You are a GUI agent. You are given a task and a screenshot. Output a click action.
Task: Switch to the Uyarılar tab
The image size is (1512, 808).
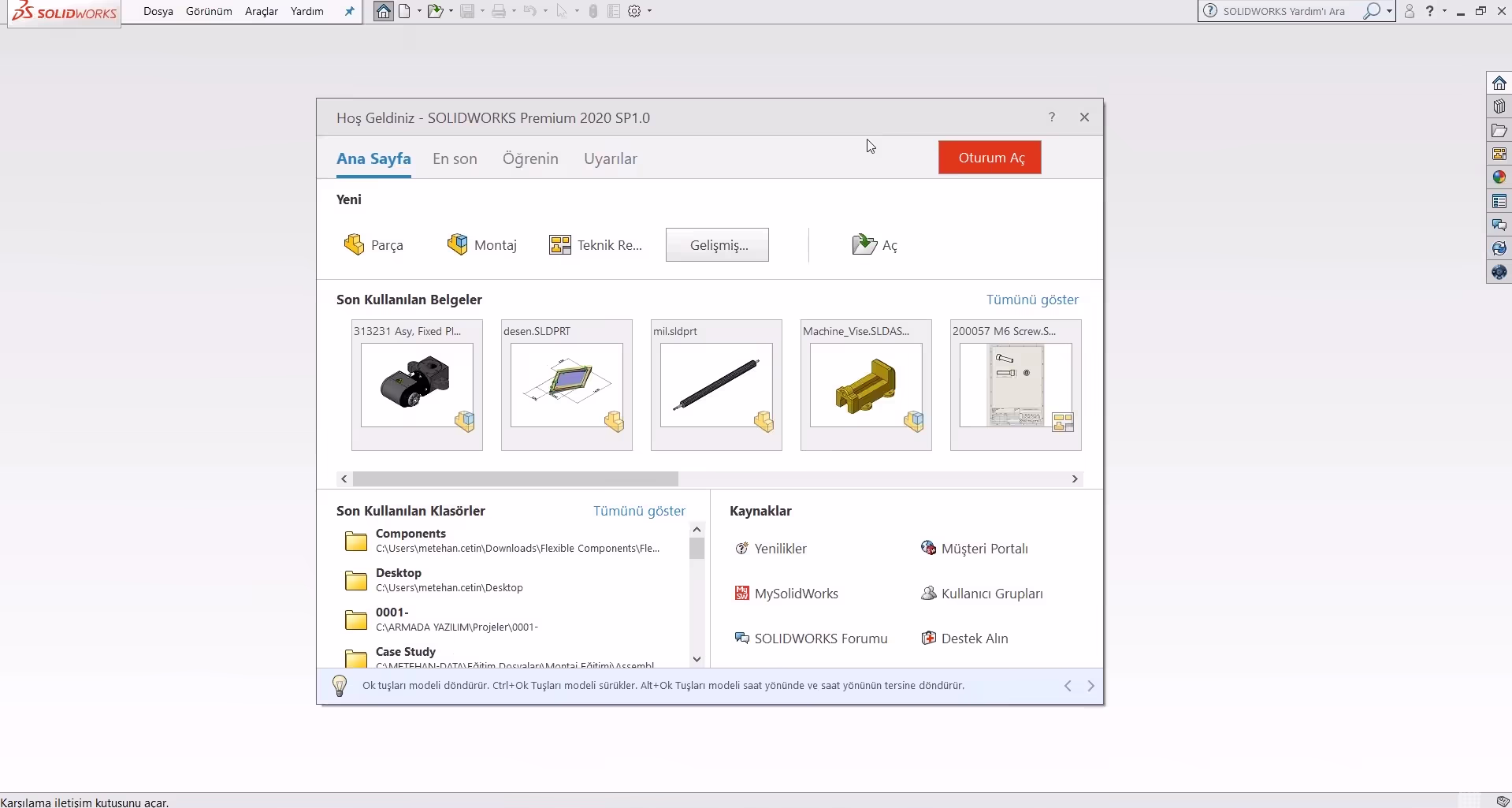611,158
